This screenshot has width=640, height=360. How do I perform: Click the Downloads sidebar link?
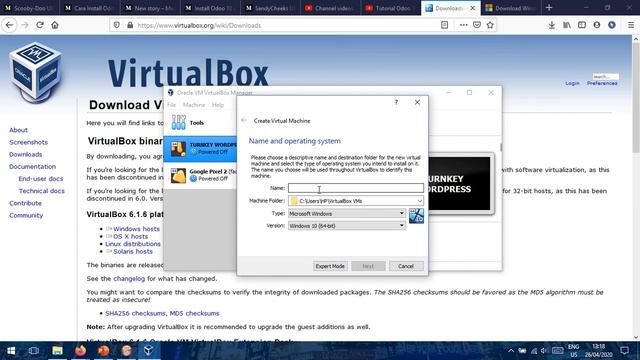point(25,155)
